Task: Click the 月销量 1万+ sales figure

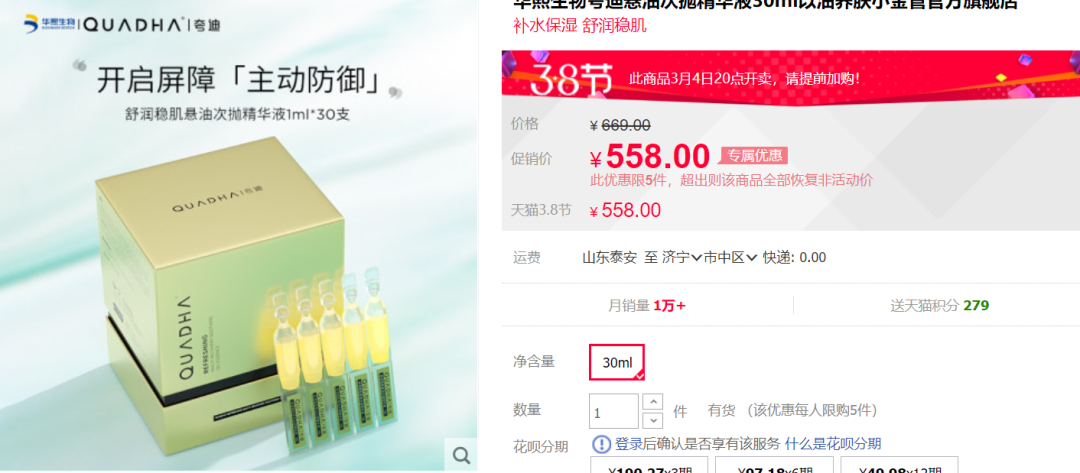Action: pyautogui.click(x=647, y=305)
